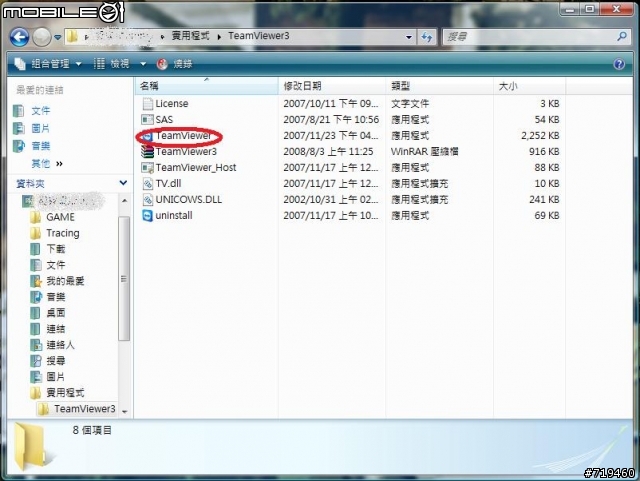640x481 pixels.
Task: Minimize the Explorer window
Action: point(570,9)
